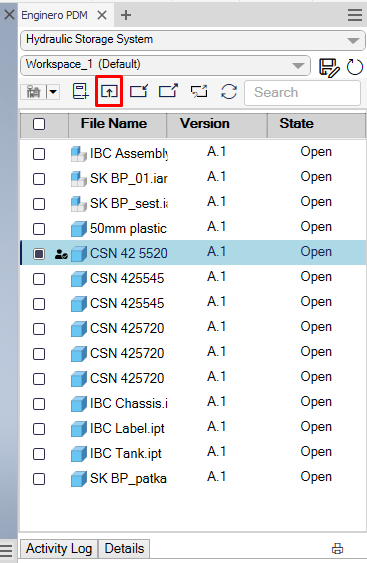Check the IBC Chassis row checkbox
The image size is (367, 563).
39,404
